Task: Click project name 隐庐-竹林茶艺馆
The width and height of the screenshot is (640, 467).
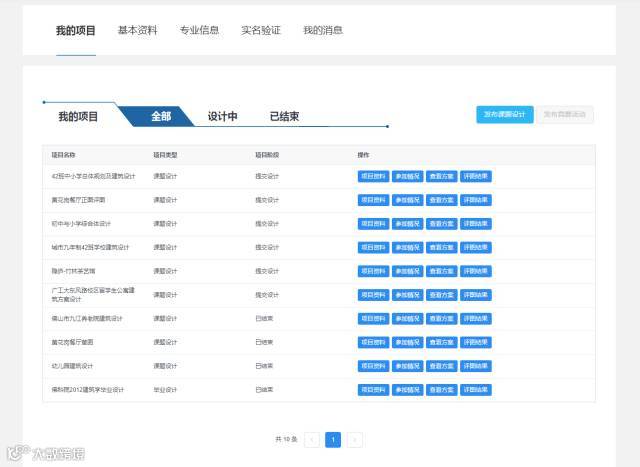Action: coord(73,271)
